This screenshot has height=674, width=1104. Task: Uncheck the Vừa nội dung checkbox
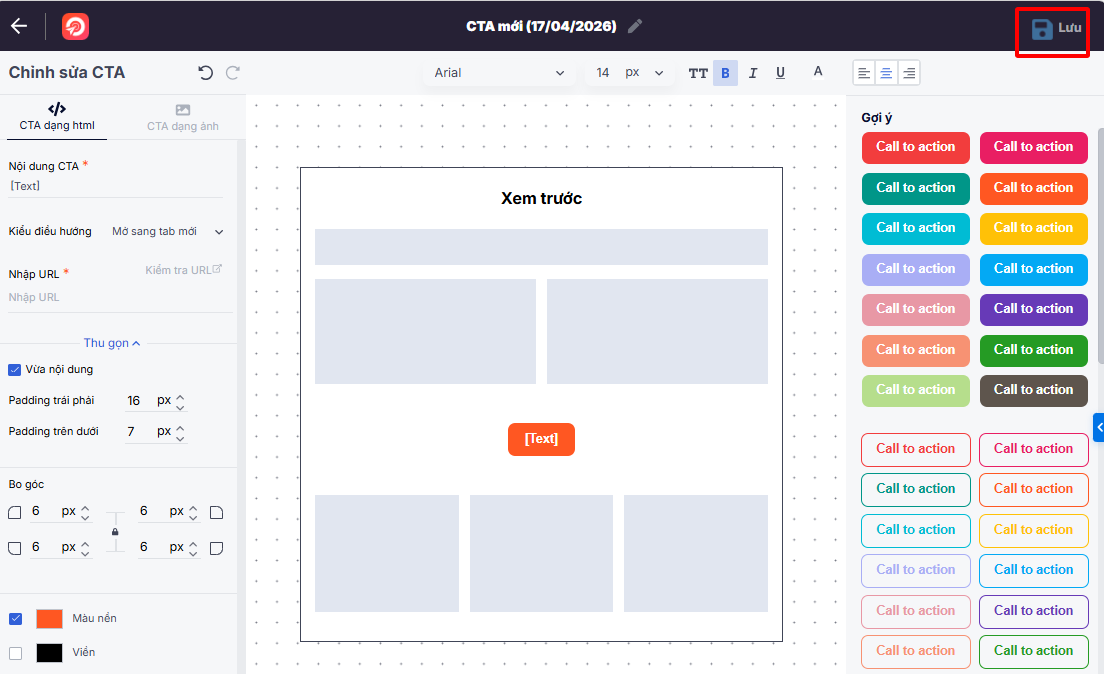pyautogui.click(x=15, y=369)
